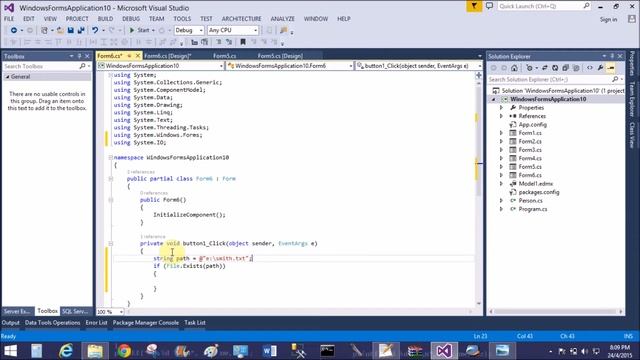Expand the Model1.edmx node
This screenshot has width=640, height=360.
point(502,184)
